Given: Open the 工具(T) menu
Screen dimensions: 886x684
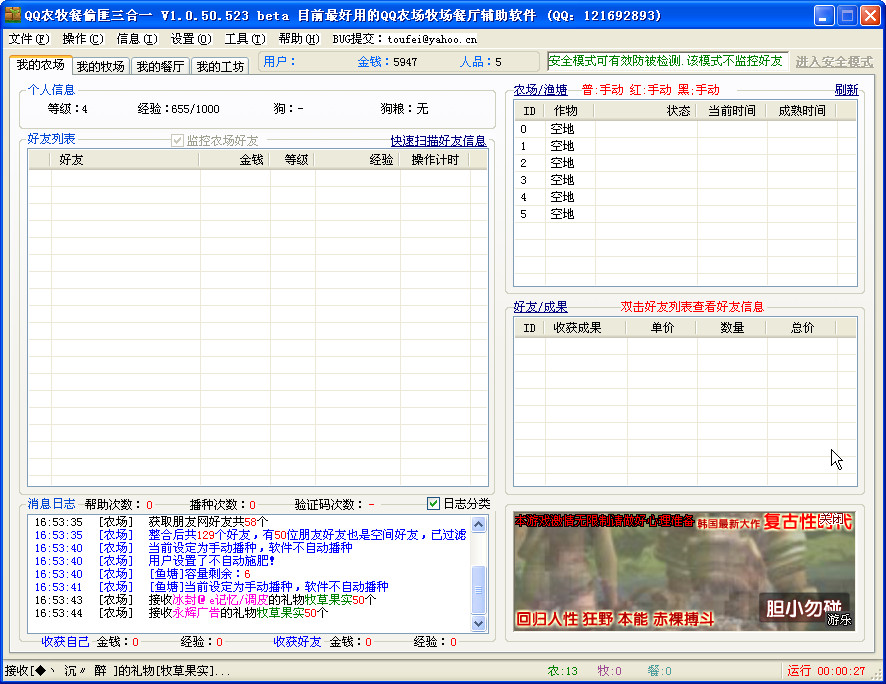Looking at the screenshot, I should point(245,38).
